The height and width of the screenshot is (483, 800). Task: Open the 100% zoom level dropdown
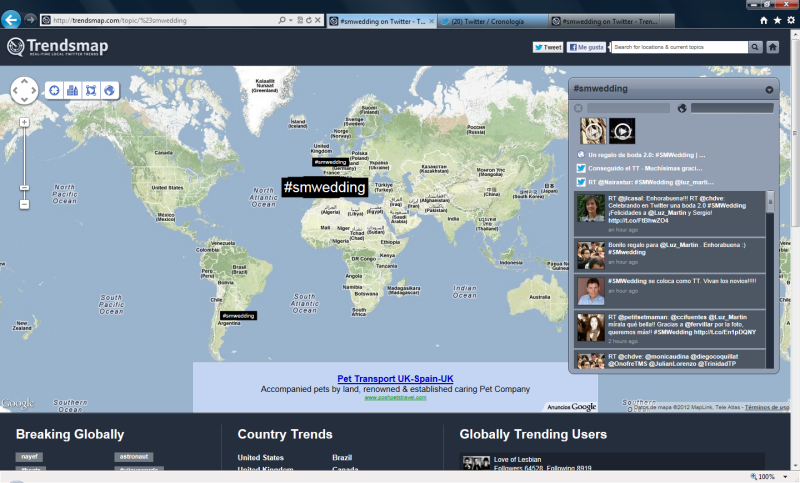point(785,477)
